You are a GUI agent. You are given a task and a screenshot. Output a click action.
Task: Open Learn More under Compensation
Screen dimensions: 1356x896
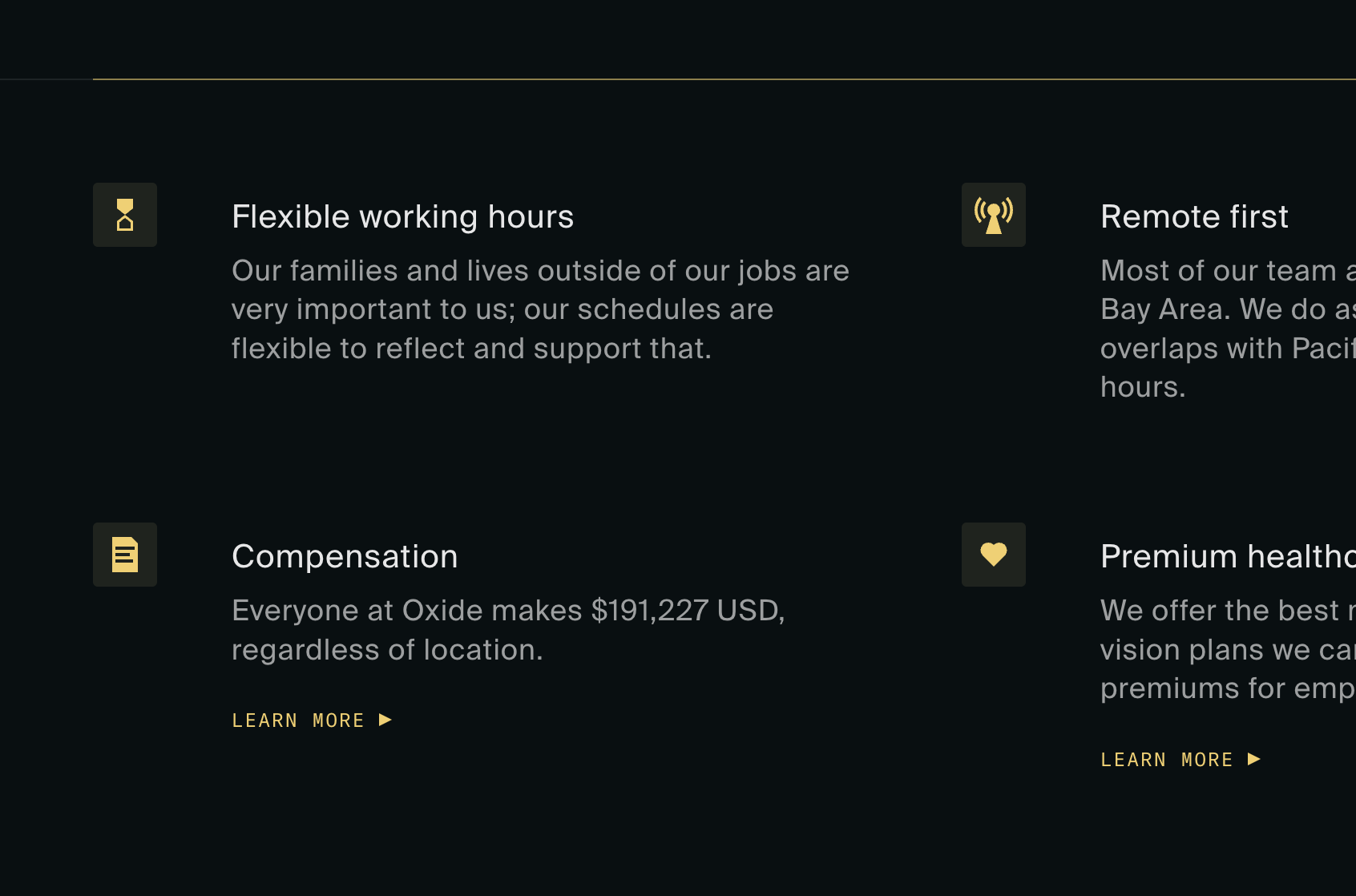click(x=298, y=720)
